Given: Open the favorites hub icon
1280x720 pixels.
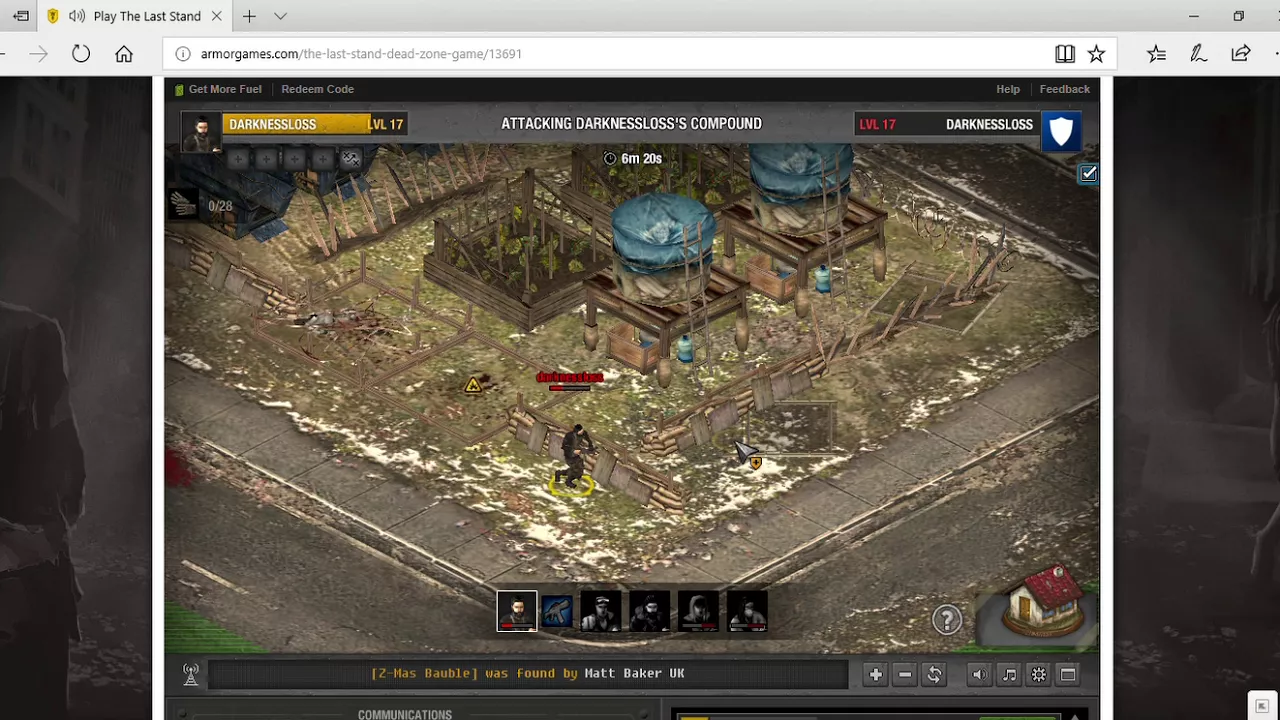Looking at the screenshot, I should [x=1157, y=54].
